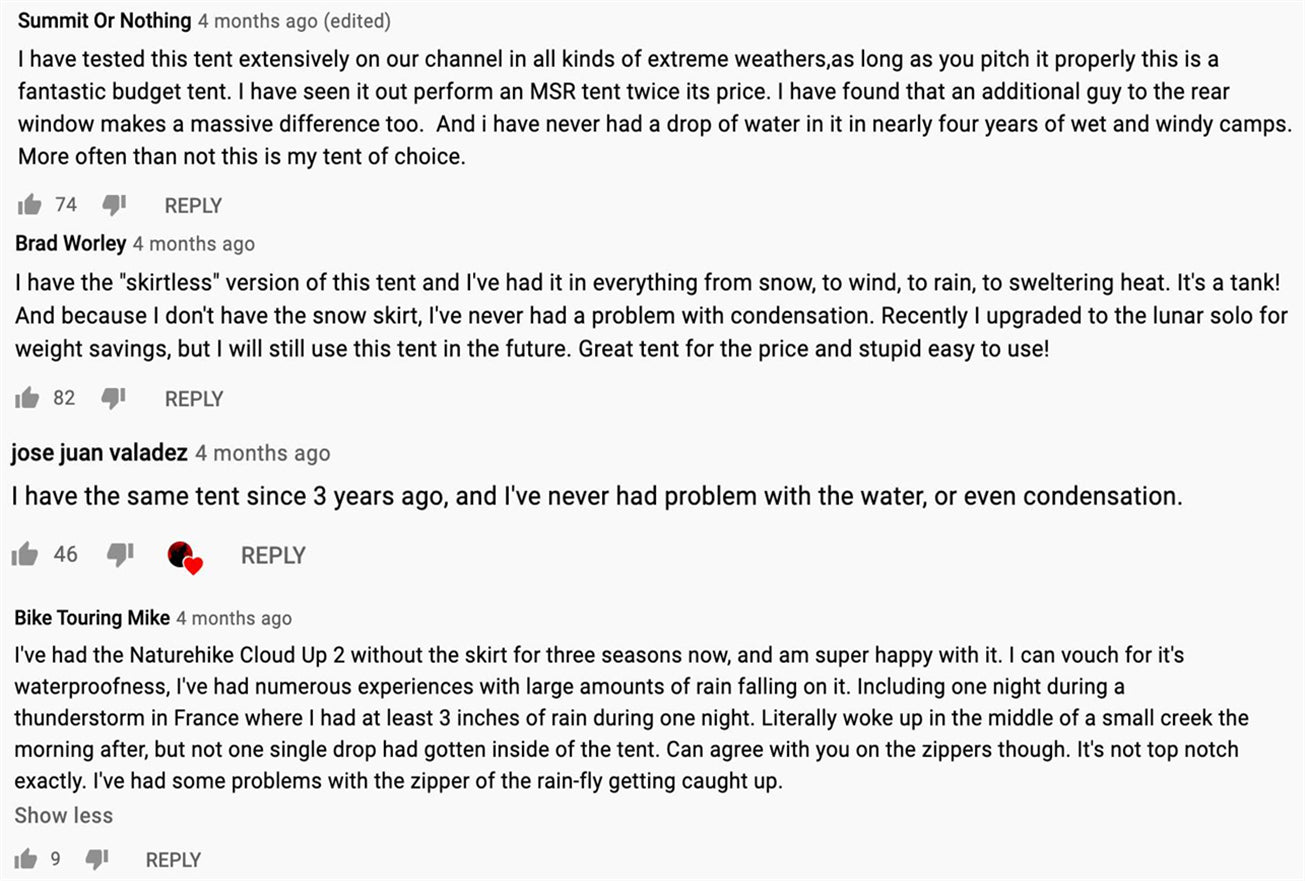Reply to jose juan valadez's comment
1305x881 pixels.
point(273,556)
